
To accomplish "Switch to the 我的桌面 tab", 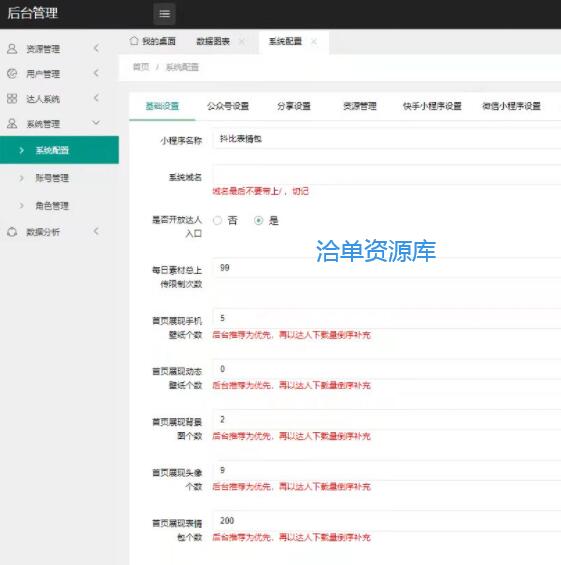I will click(x=153, y=41).
